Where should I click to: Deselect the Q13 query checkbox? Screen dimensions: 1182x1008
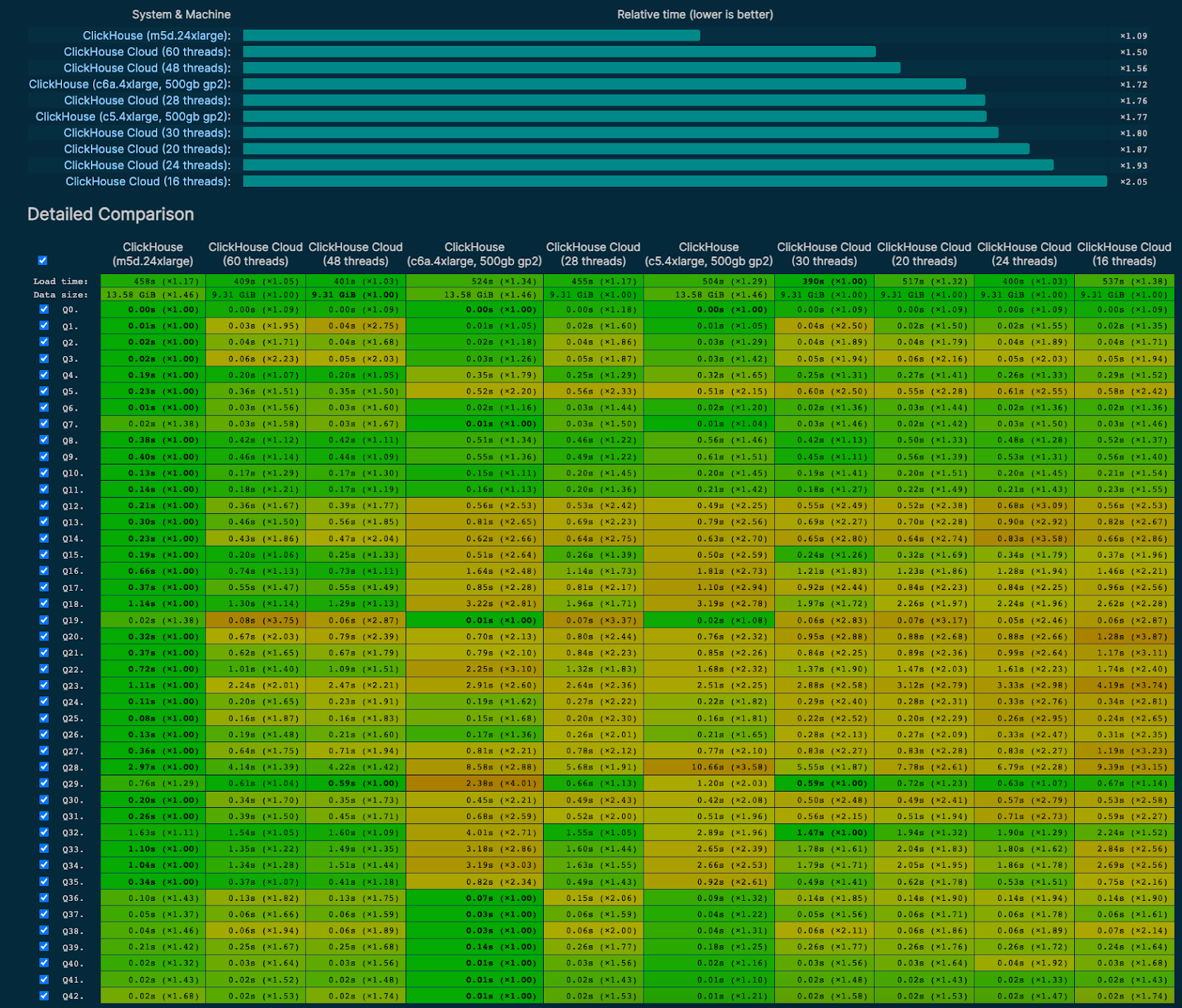(x=44, y=521)
